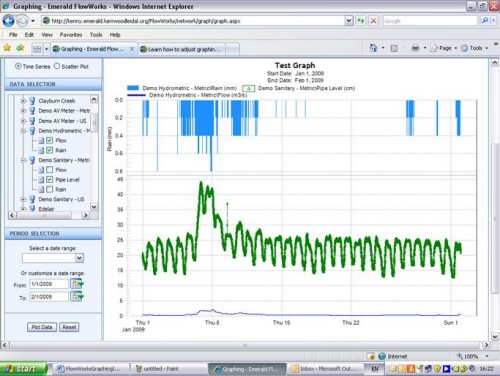Click the Home icon in toolbar
Viewport: 500px width, 376px height.
point(373,48)
